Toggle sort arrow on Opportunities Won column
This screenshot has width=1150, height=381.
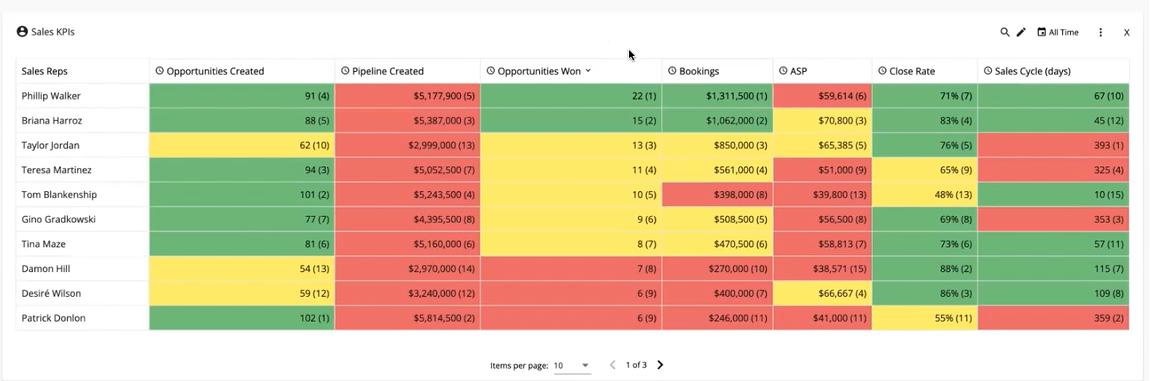point(588,71)
